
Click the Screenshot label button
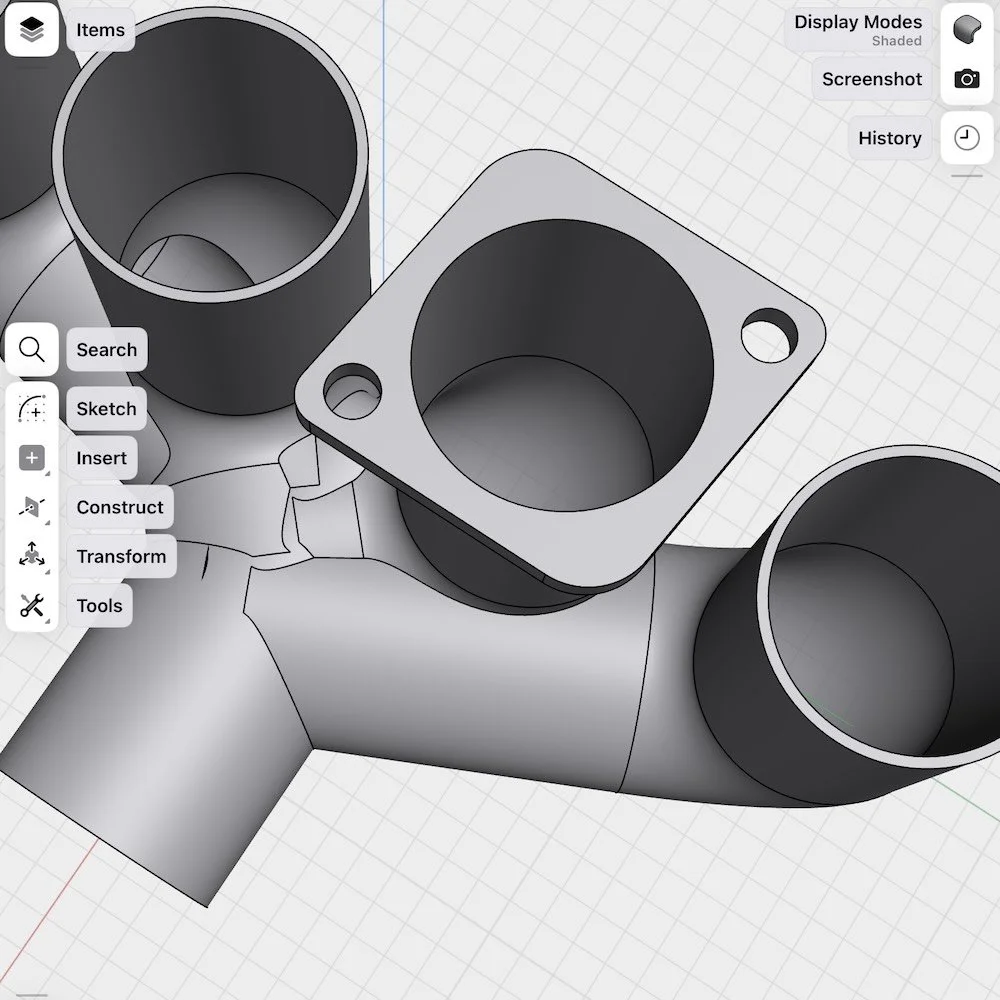[872, 79]
